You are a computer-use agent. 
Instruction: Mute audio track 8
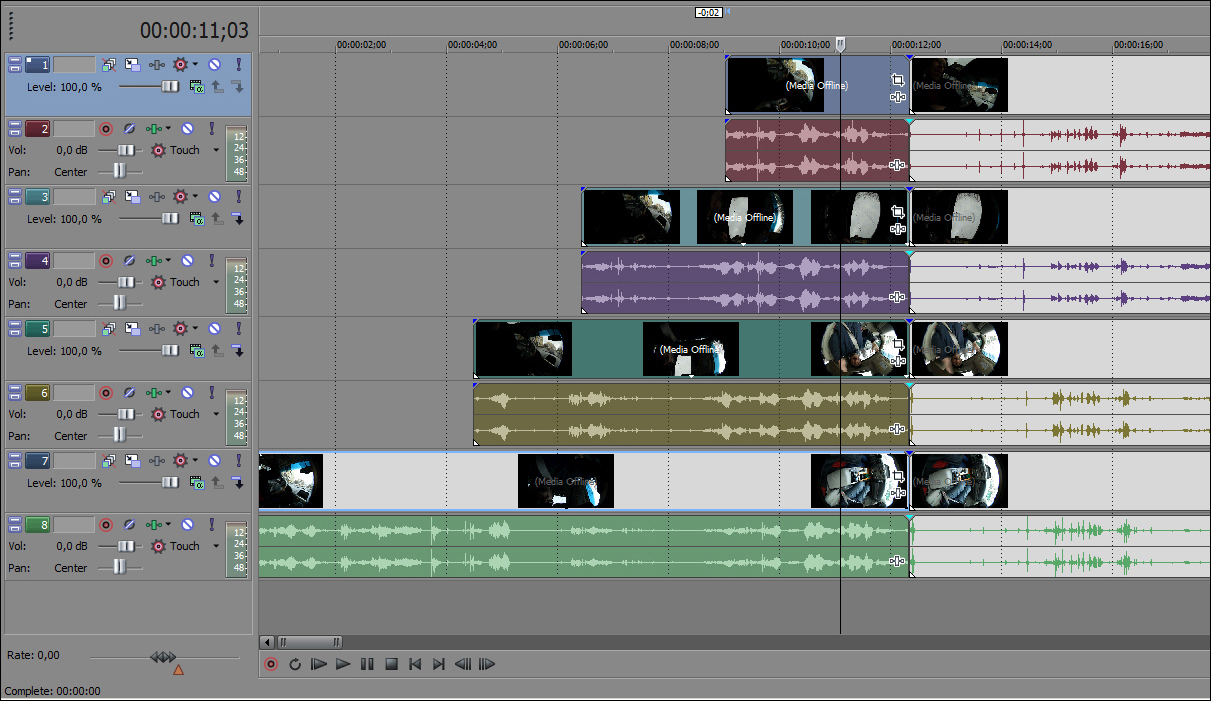[x=187, y=524]
